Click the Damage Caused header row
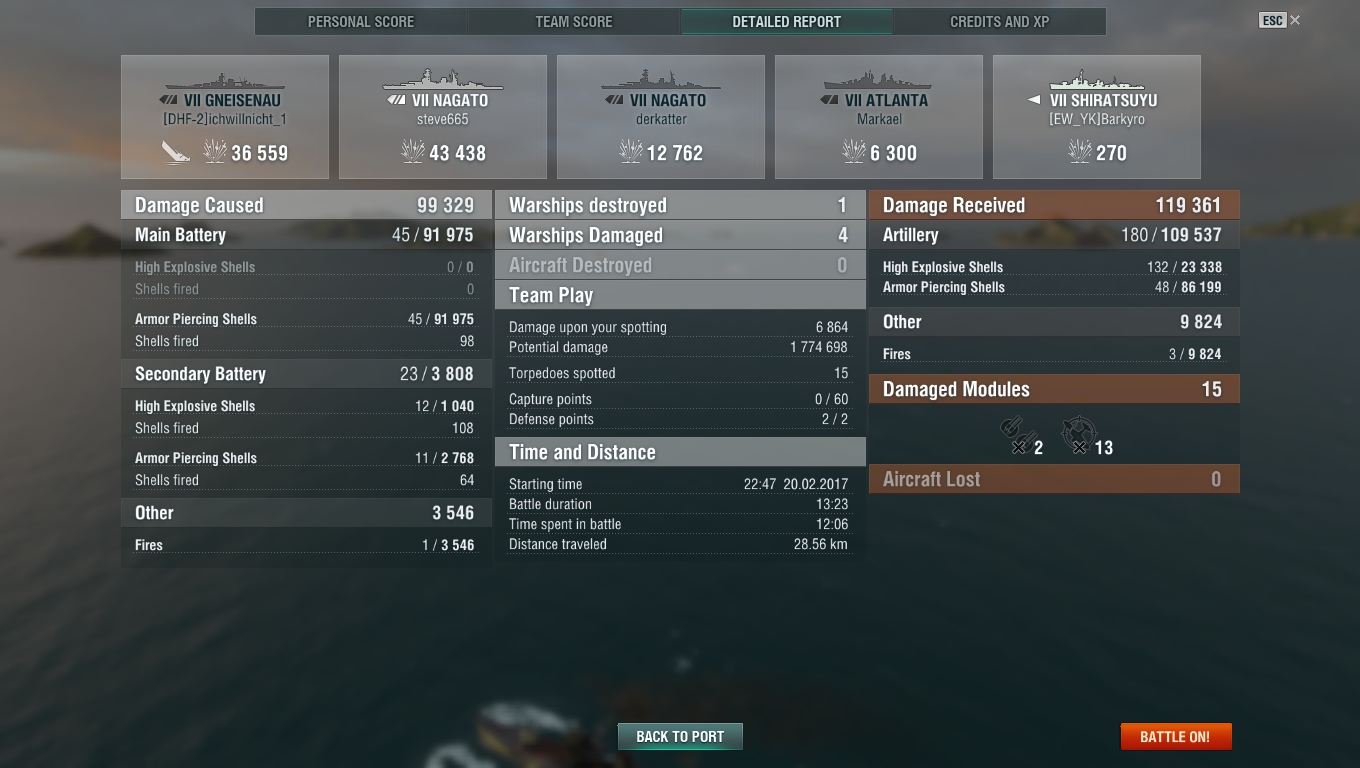 (x=305, y=205)
